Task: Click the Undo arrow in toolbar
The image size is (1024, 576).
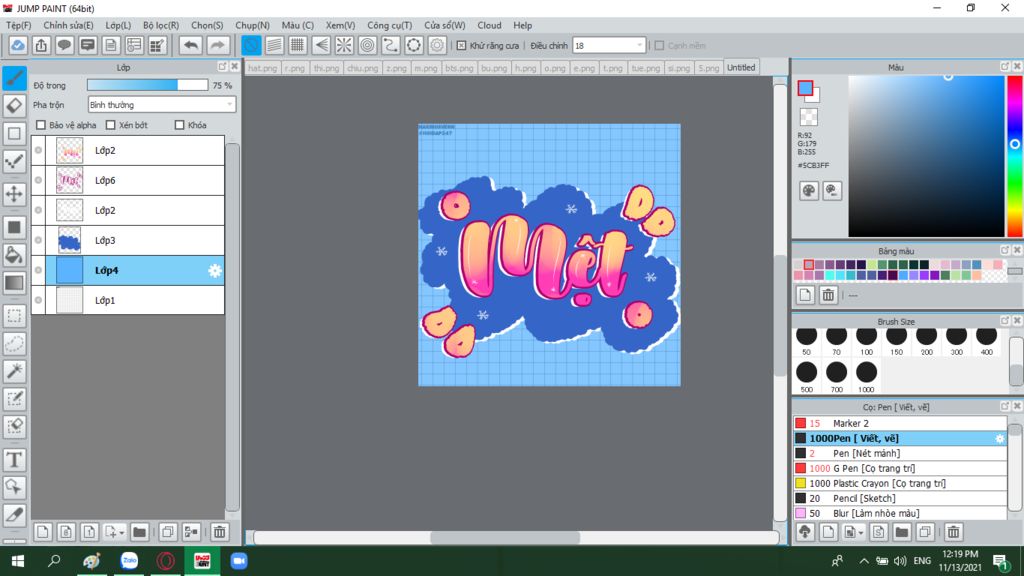Action: tap(191, 45)
